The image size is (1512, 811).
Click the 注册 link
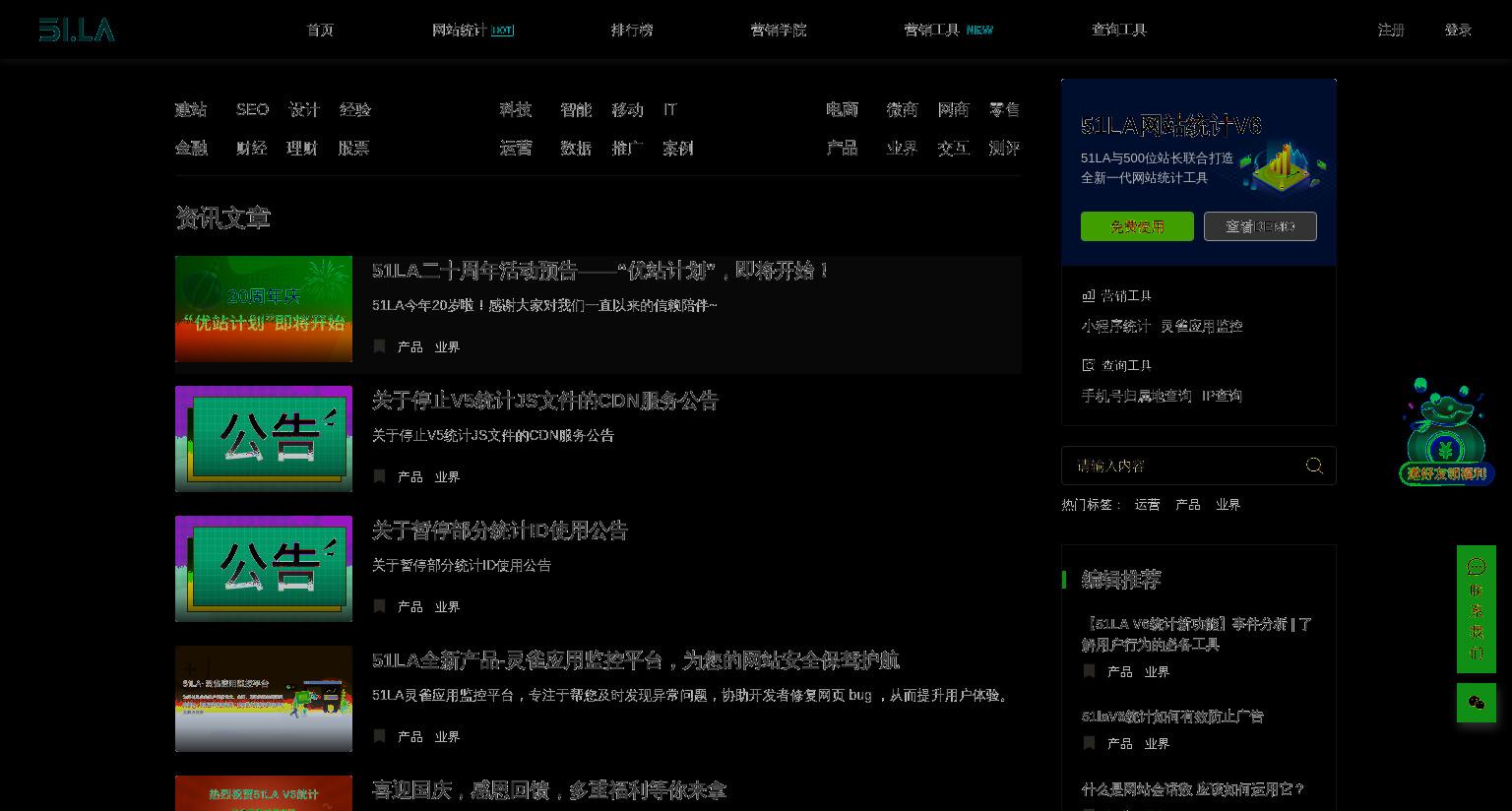pyautogui.click(x=1391, y=30)
